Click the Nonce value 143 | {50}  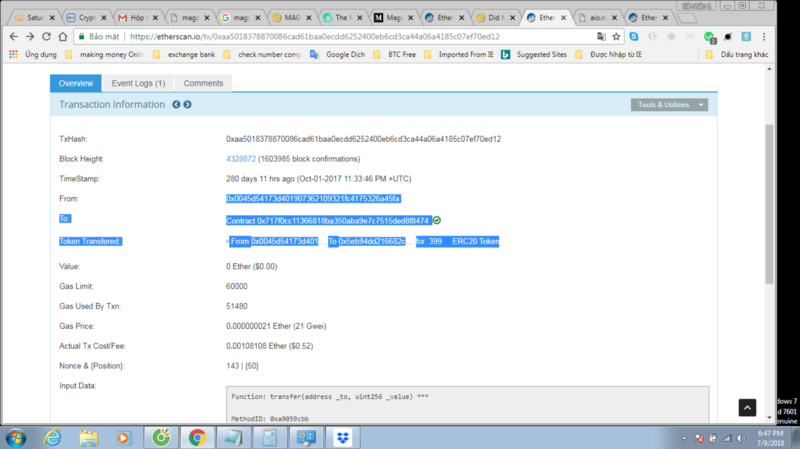point(242,366)
